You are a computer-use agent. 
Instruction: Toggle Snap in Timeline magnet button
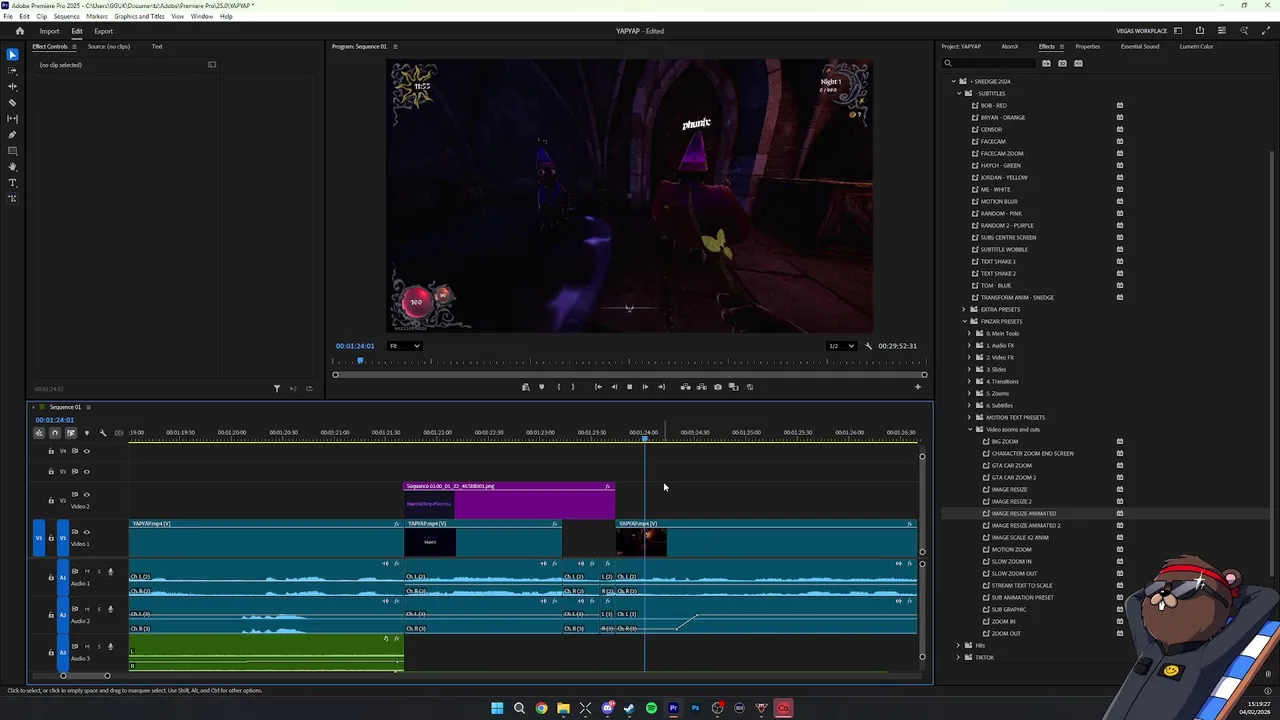point(55,433)
